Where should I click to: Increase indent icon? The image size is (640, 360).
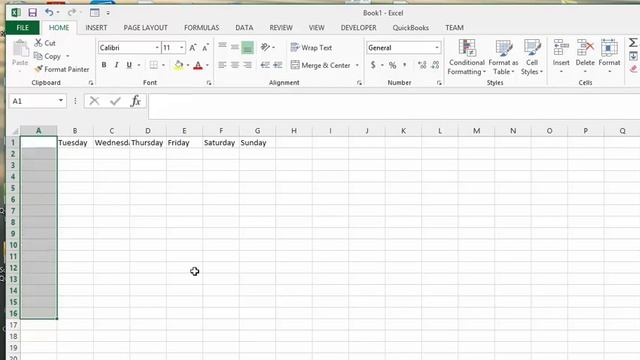[278, 65]
